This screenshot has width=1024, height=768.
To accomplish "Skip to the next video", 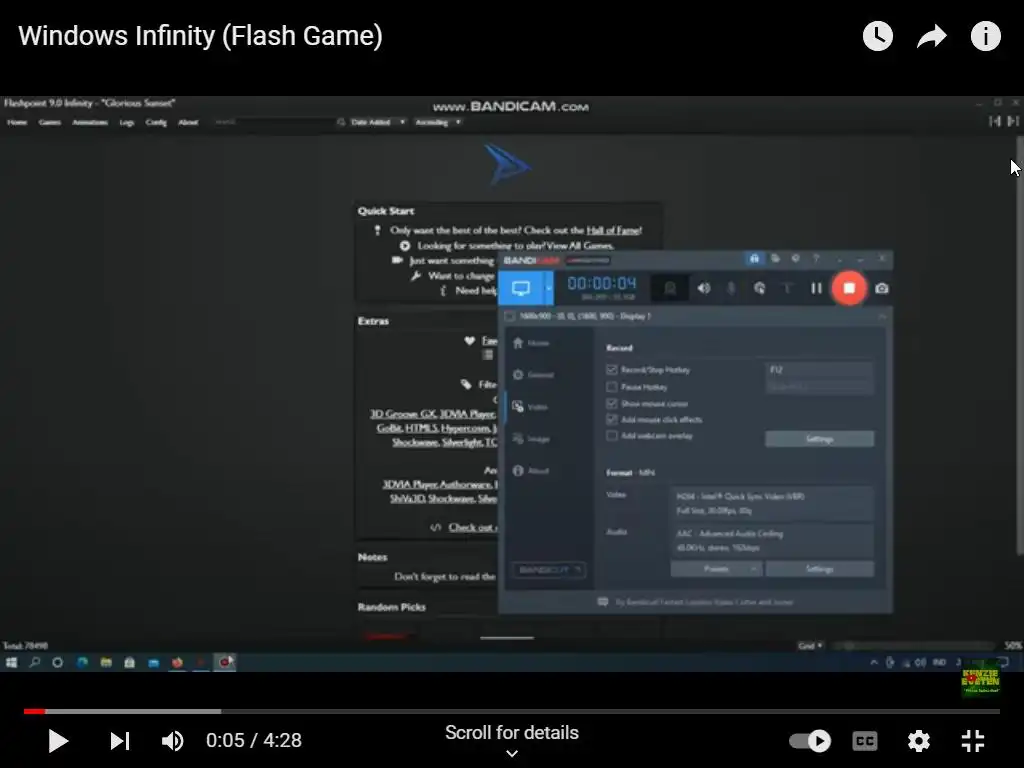I will (x=120, y=741).
